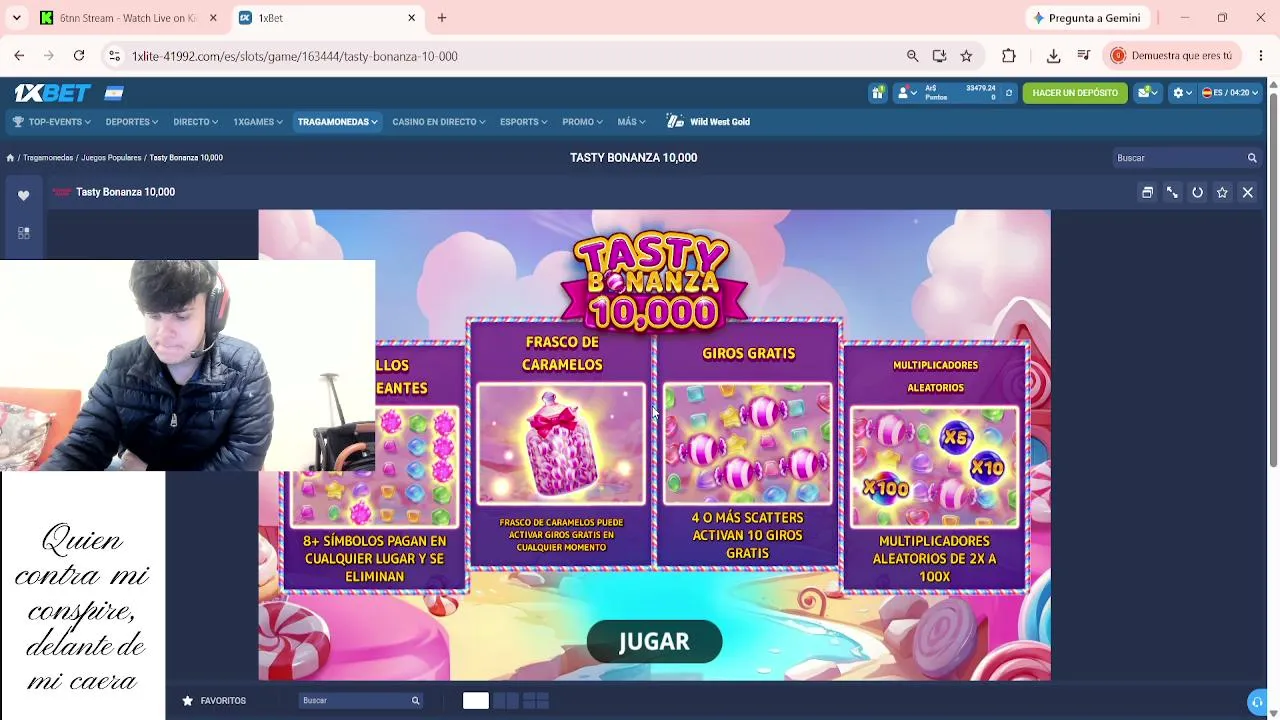
Task: Go to home via breadcrumb house icon
Action: click(x=10, y=158)
